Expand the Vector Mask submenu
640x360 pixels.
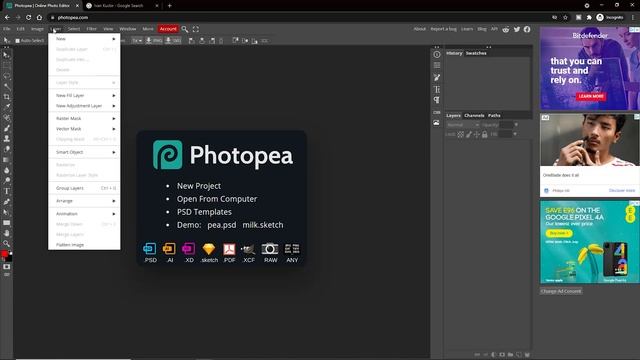(84, 129)
